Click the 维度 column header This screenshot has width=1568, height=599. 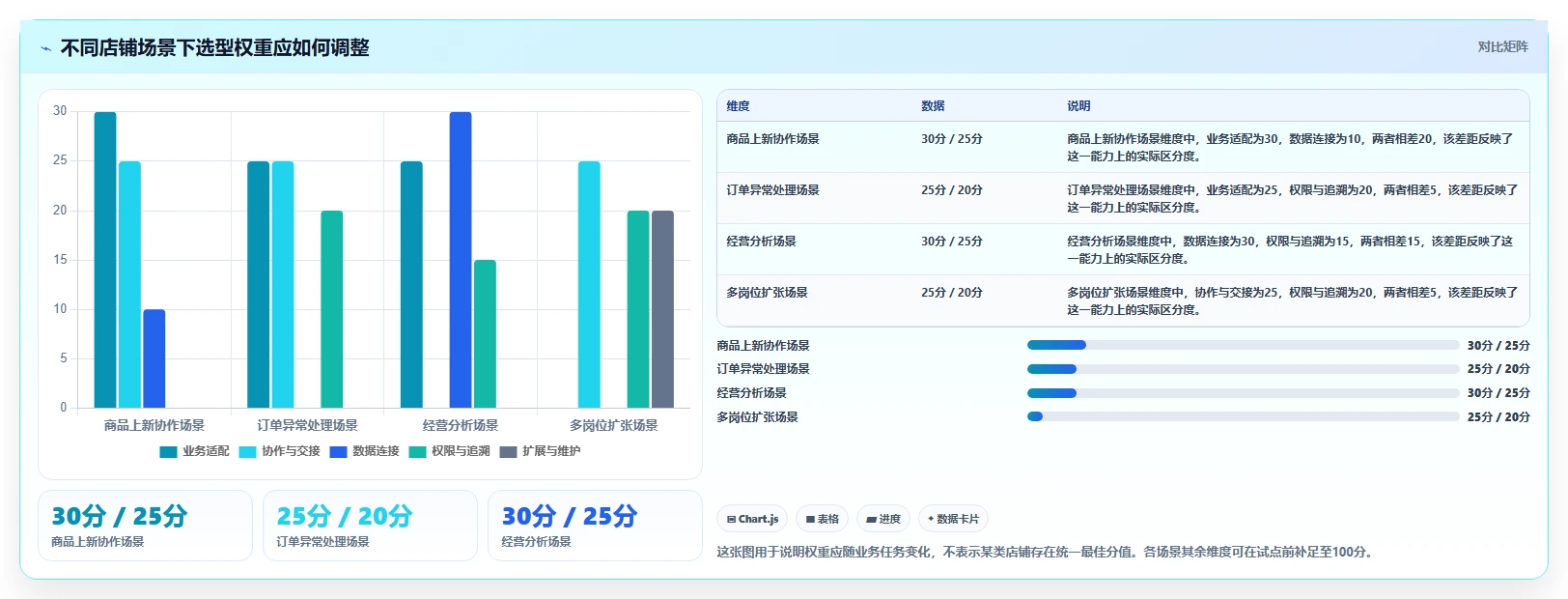[738, 106]
